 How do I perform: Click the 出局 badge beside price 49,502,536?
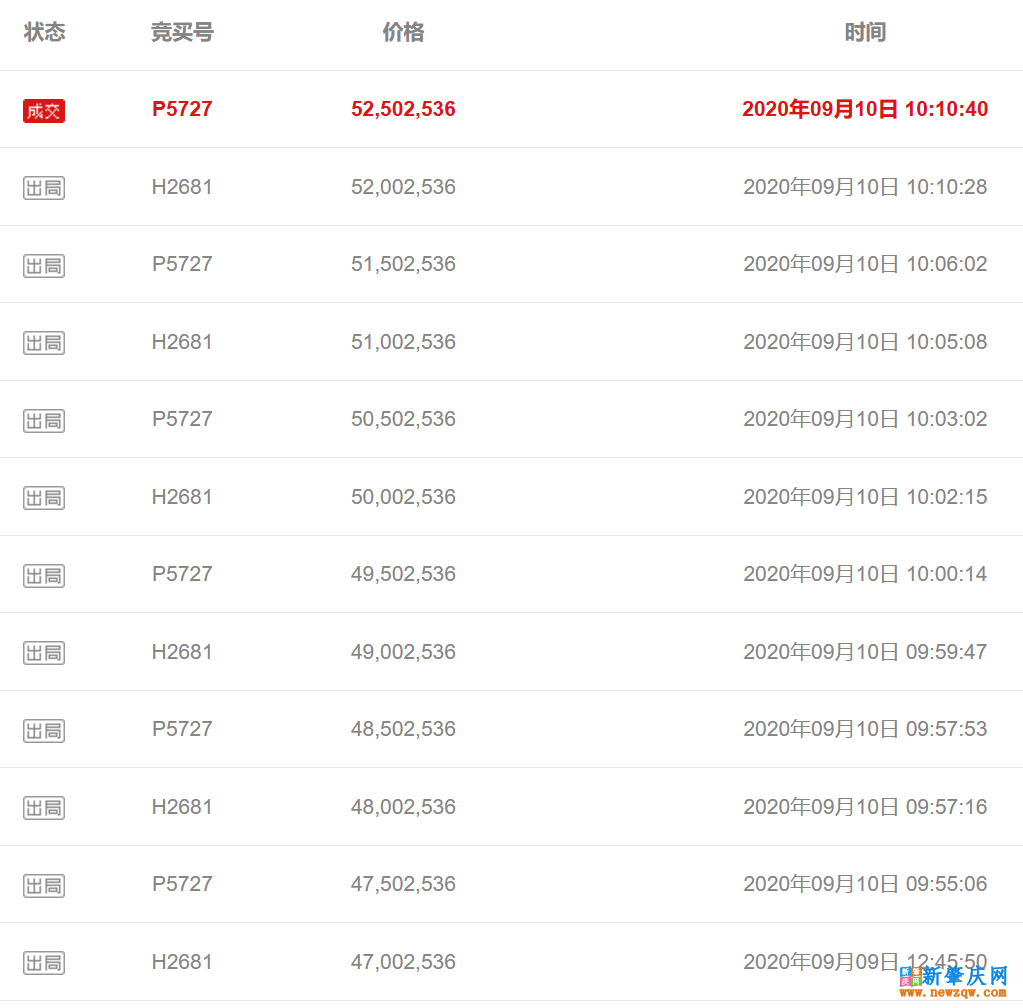[44, 576]
